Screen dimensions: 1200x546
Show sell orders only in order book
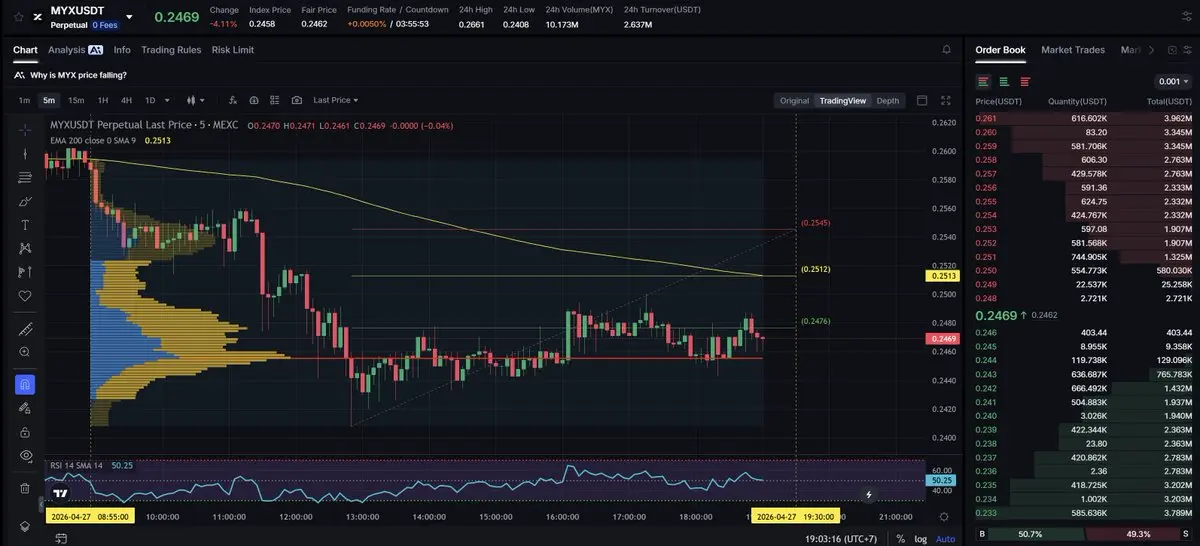tap(1024, 82)
